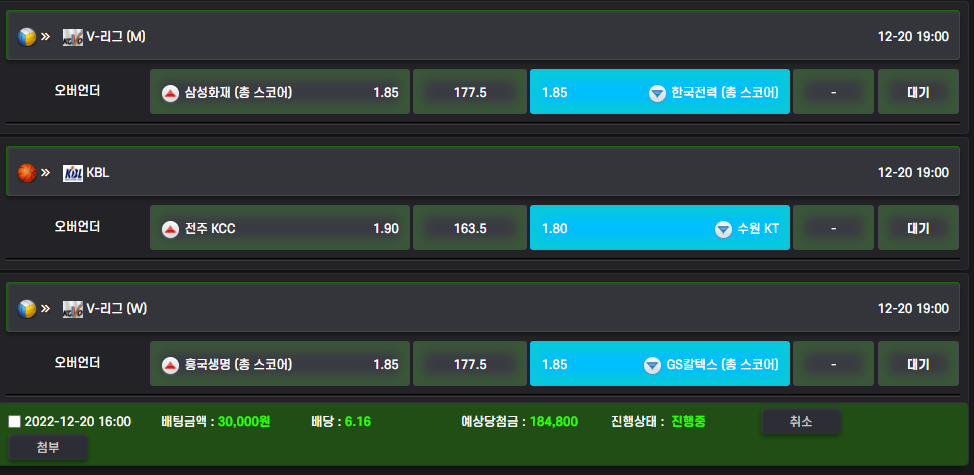Click the 12-20 19:00 time in KBL header
Image resolution: width=974 pixels, height=475 pixels.
[913, 173]
